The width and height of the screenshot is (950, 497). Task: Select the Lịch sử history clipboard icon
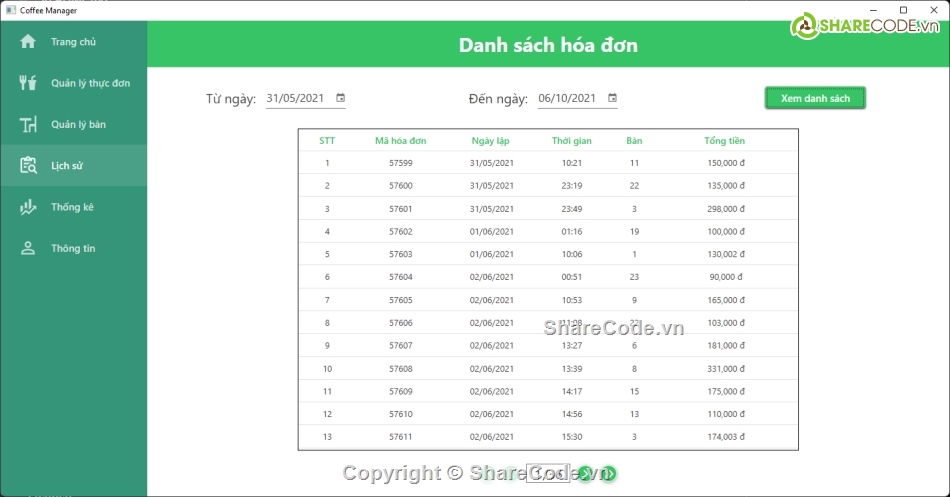(x=28, y=165)
